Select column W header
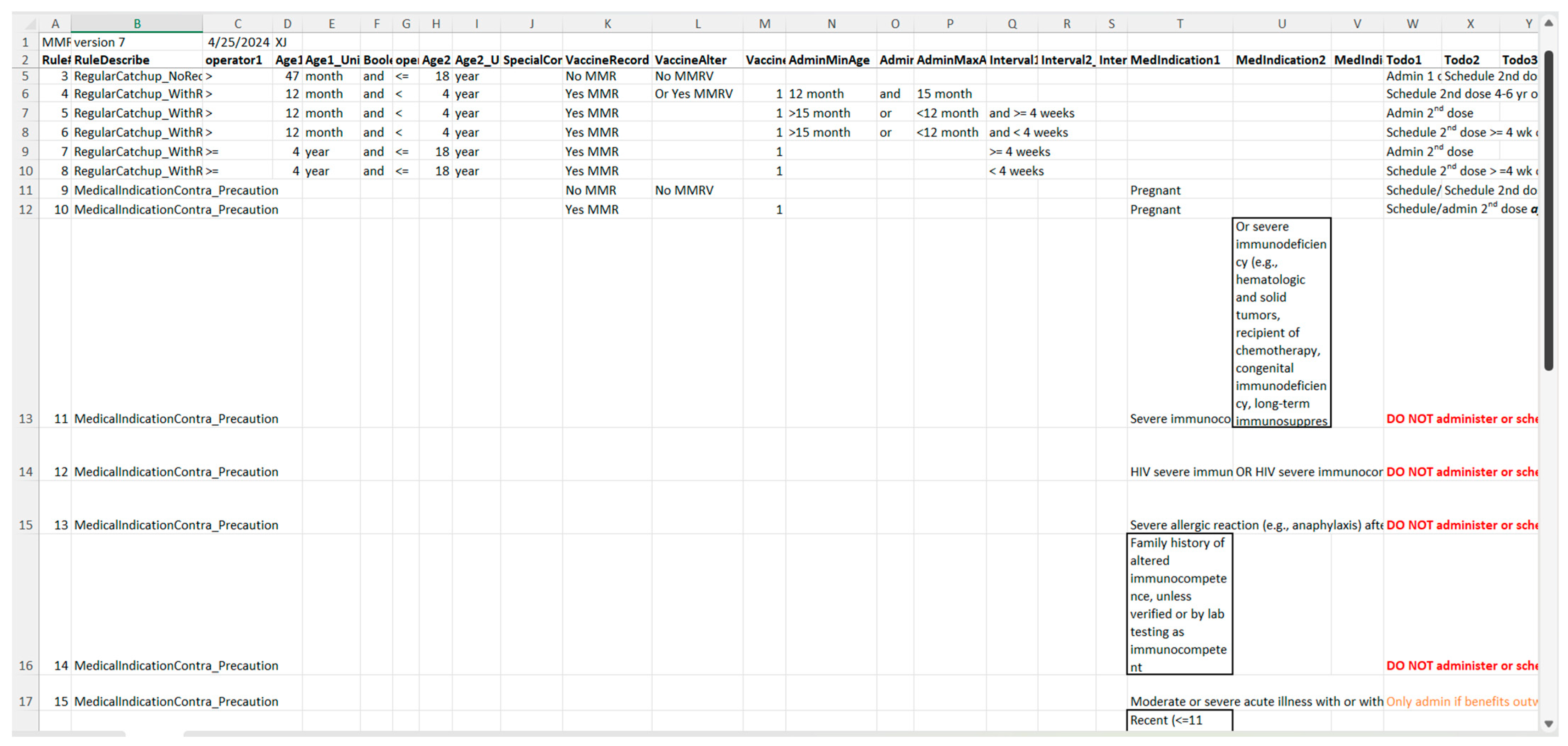Viewport: 1568px width, 746px height. coord(1412,24)
